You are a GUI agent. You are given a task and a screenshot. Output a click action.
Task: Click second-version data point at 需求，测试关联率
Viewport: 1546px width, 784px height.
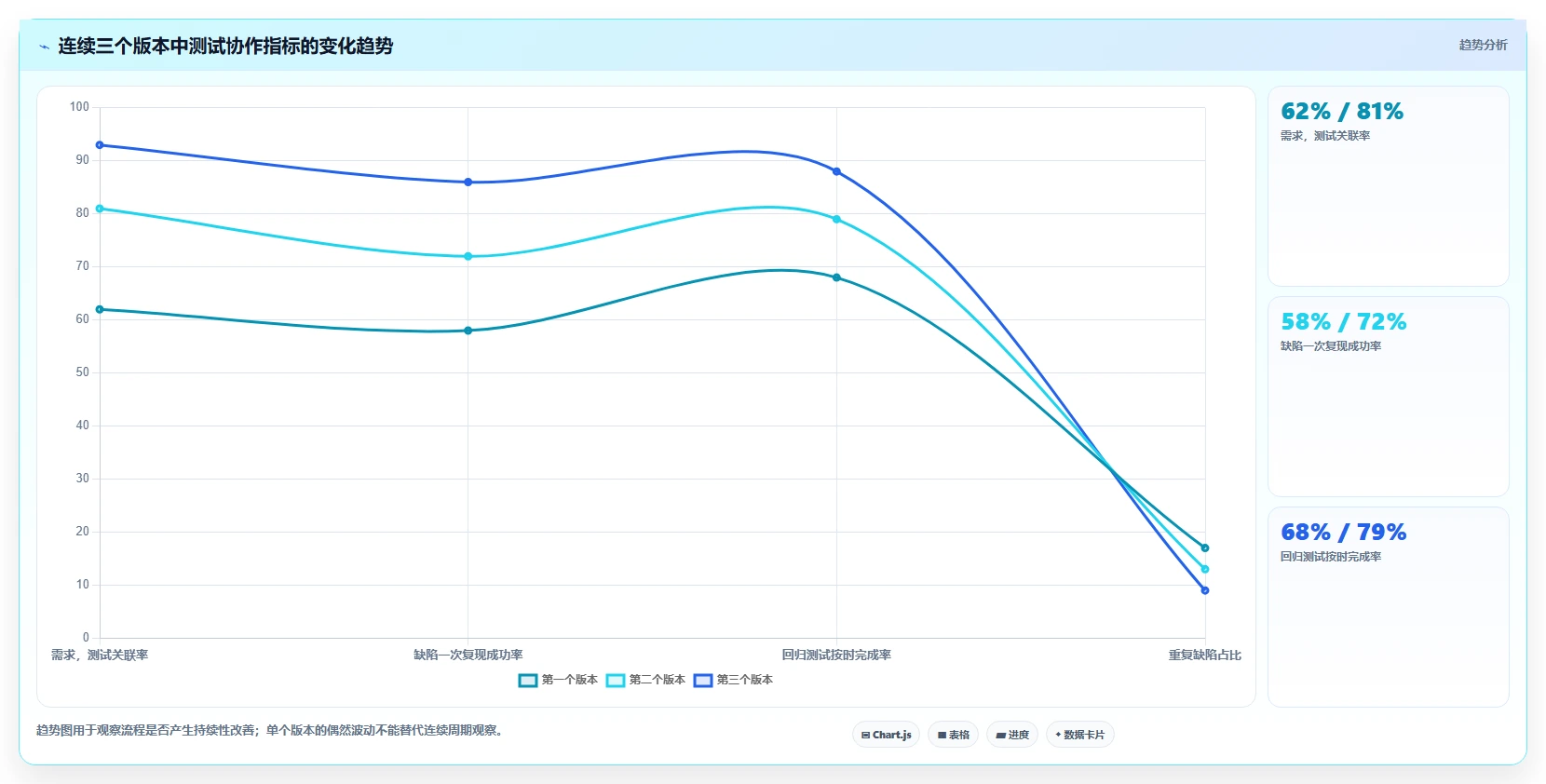[100, 209]
